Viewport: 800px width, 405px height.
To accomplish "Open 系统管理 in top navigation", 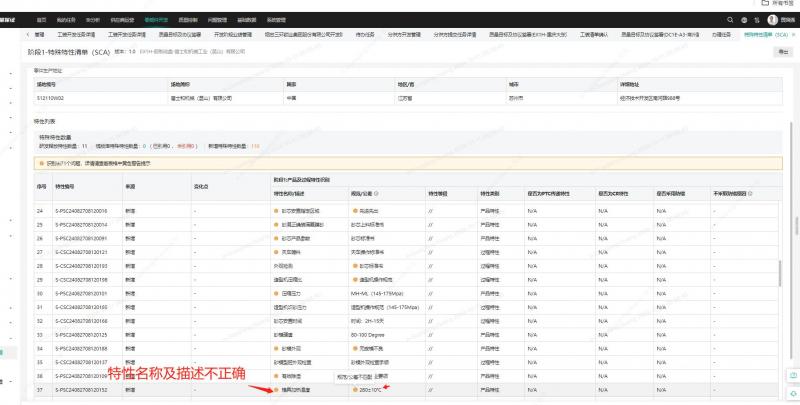I will (276, 20).
